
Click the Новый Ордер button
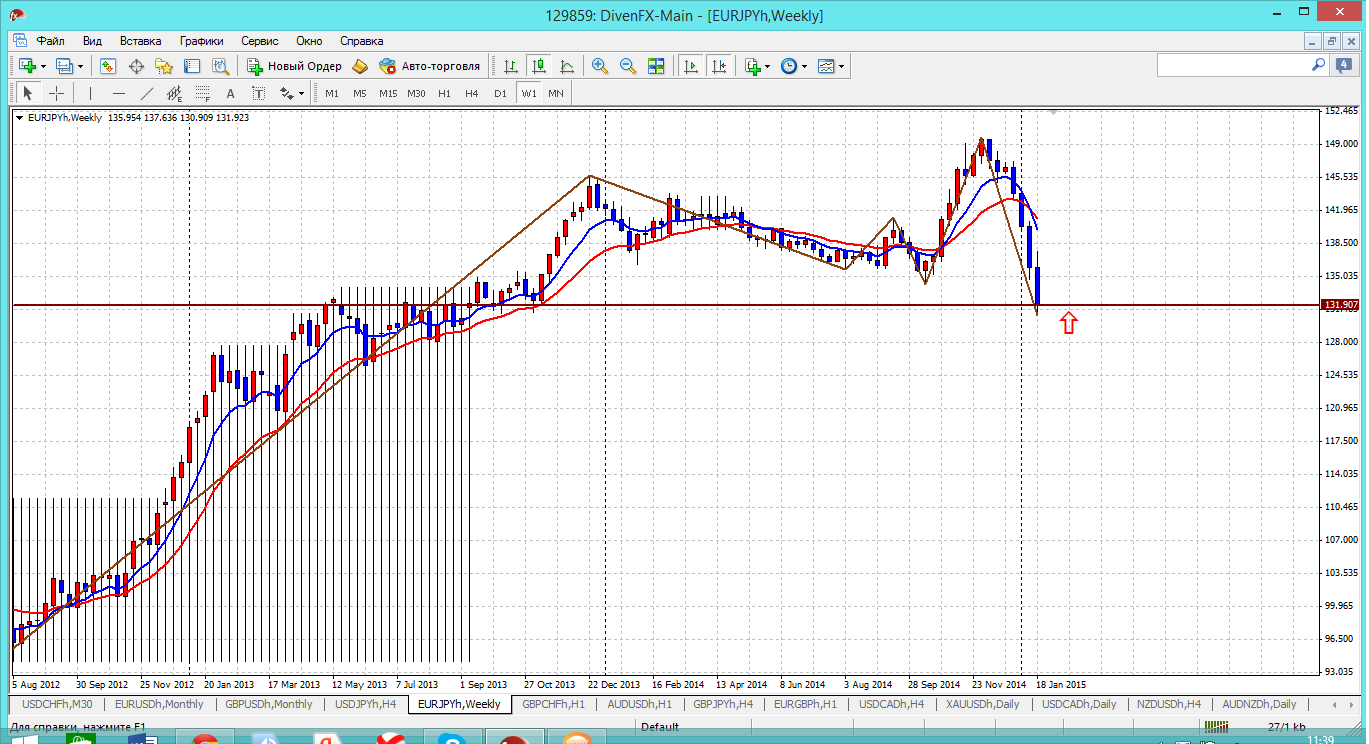295,66
